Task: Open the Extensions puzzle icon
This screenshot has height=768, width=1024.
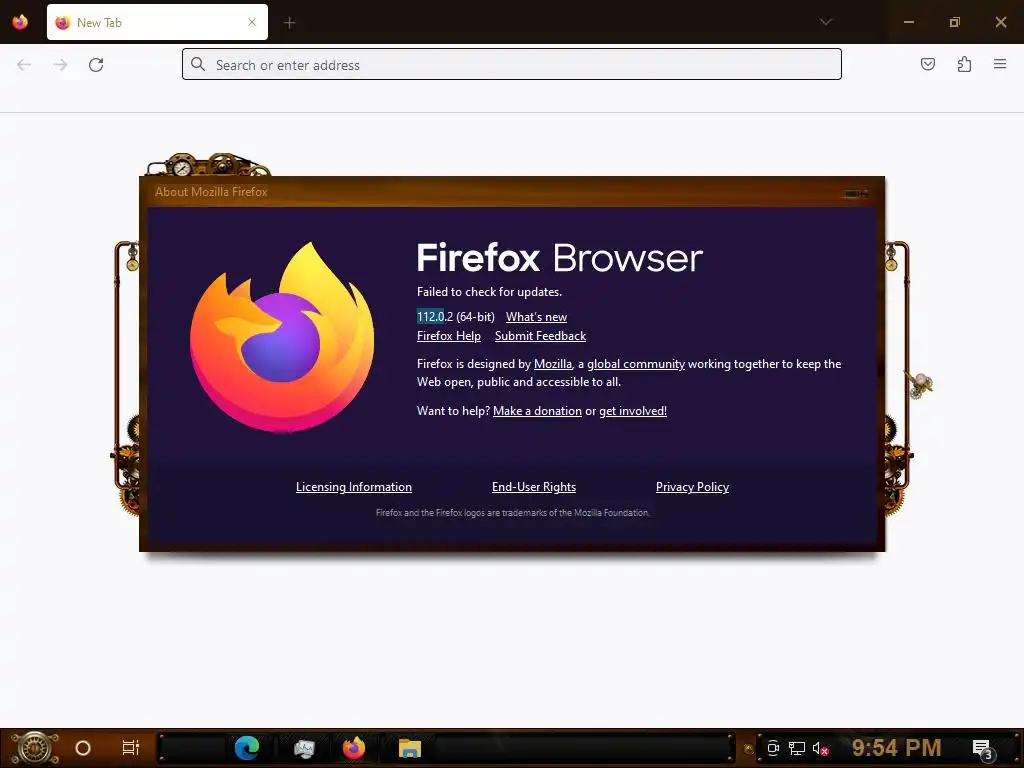Action: point(964,64)
